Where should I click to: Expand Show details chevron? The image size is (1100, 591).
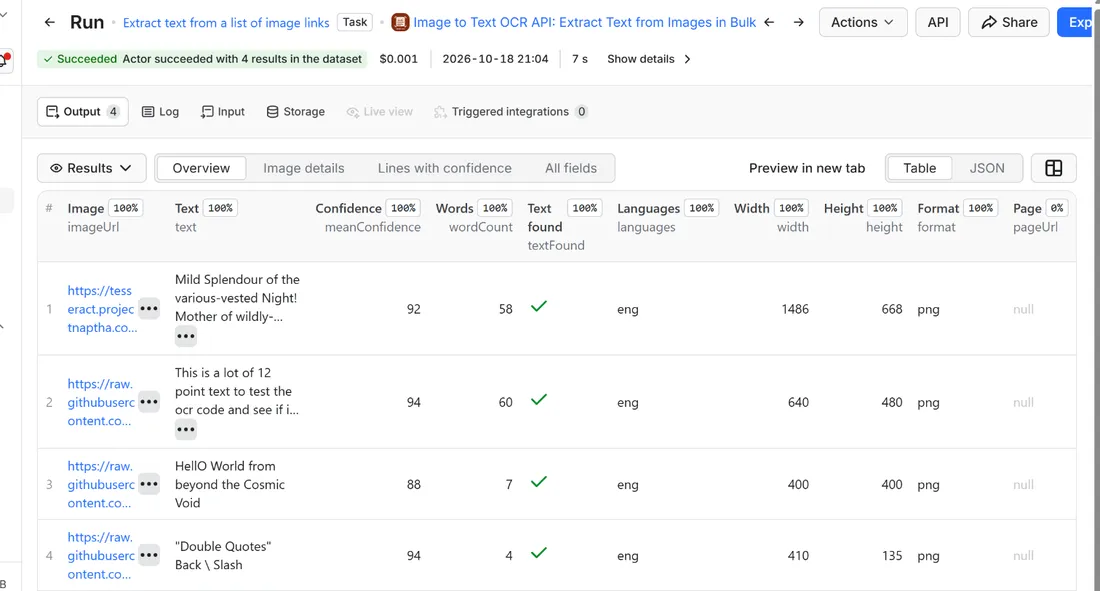(x=688, y=59)
